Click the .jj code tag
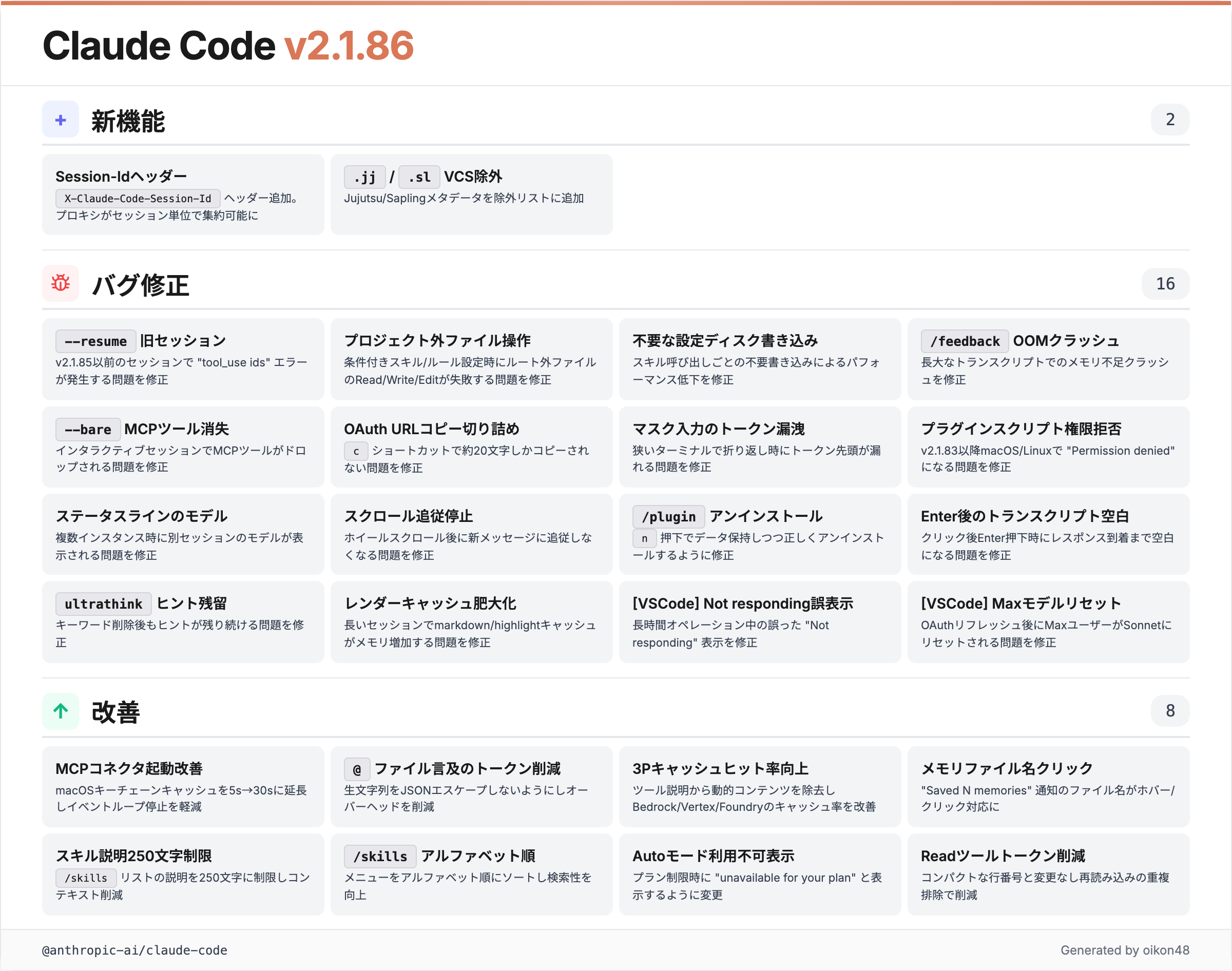1232x971 pixels. 364,177
